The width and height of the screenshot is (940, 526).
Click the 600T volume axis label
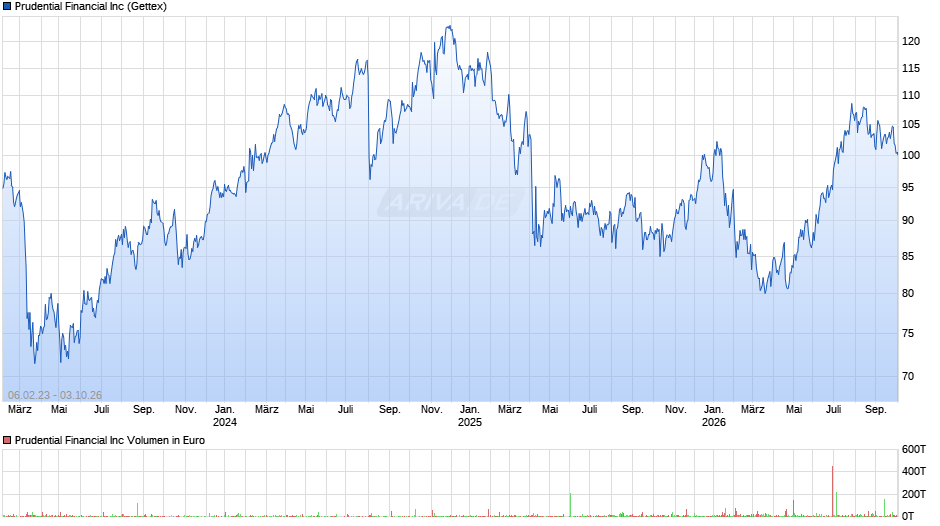coord(914,449)
